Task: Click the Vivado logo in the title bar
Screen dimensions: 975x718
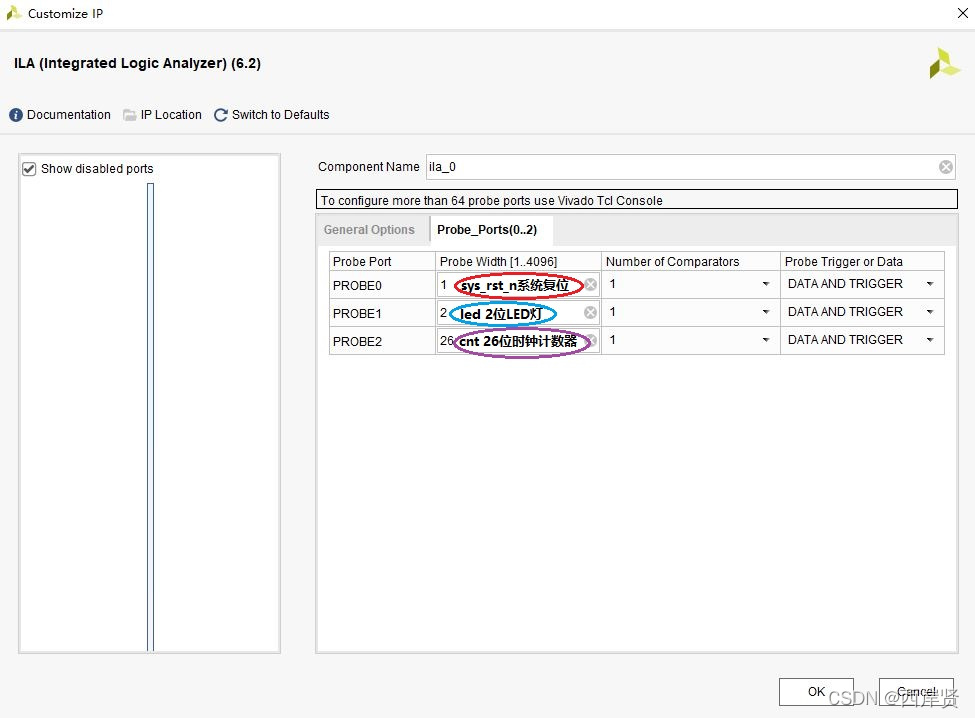Action: (14, 13)
